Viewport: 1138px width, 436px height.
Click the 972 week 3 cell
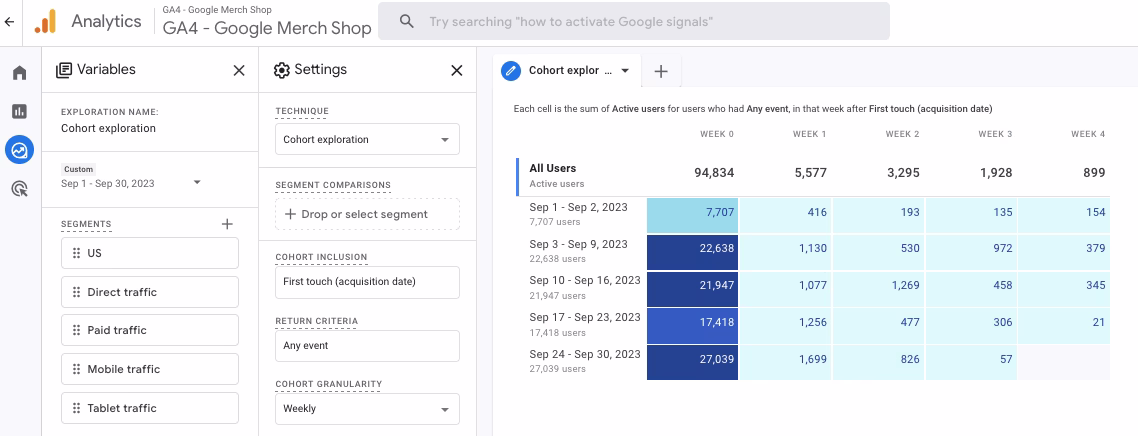(x=971, y=252)
